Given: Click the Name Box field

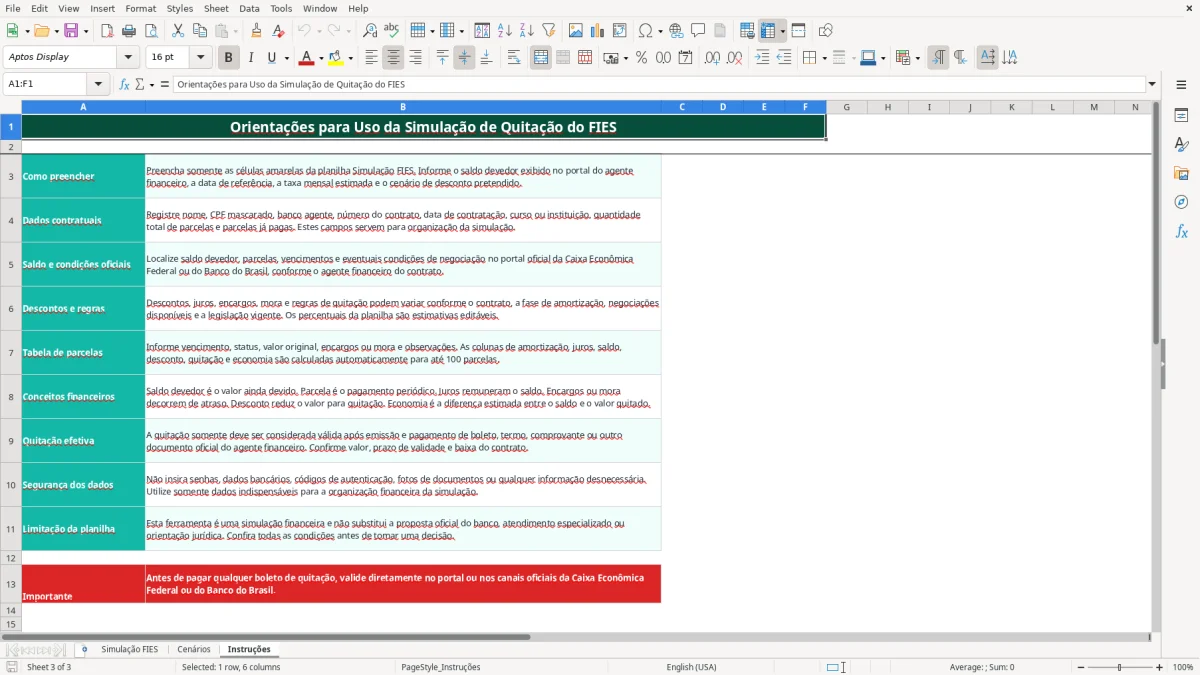Looking at the screenshot, I should tap(46, 85).
